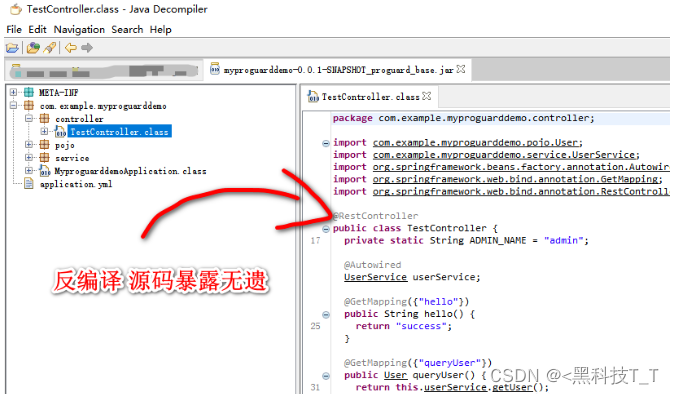The image size is (674, 394).
Task: Click the TestController.class class file icon
Action: [60, 131]
